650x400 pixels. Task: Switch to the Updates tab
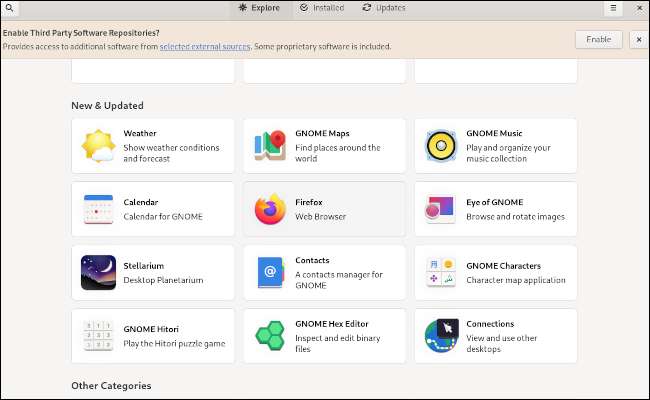coord(384,8)
